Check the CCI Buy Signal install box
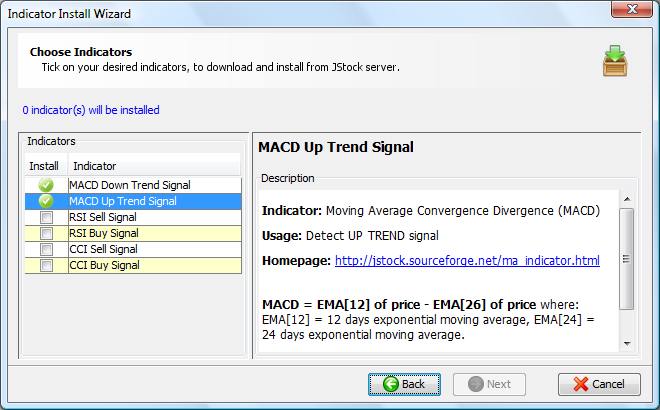The width and height of the screenshot is (660, 410). 46,265
